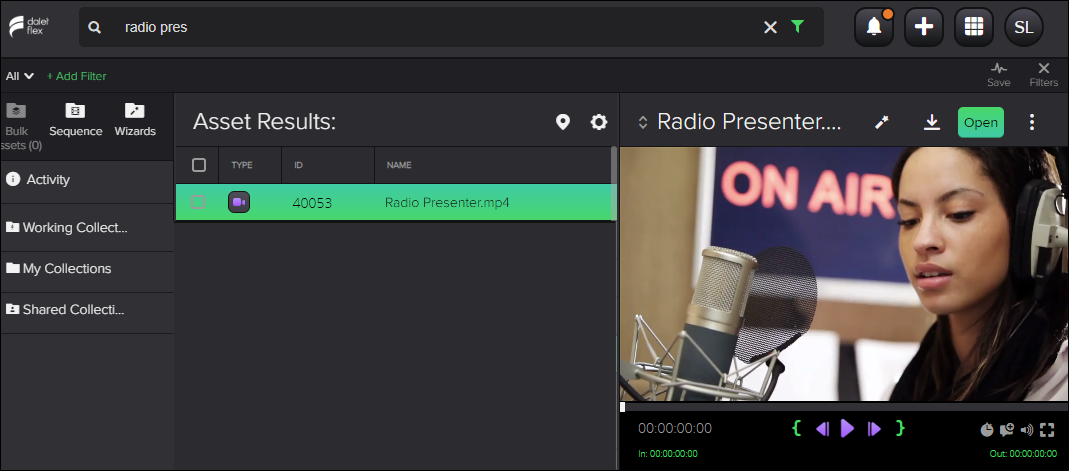Viewport: 1069px width, 471px height.
Task: Click the location pin in Asset Results
Action: (x=563, y=122)
